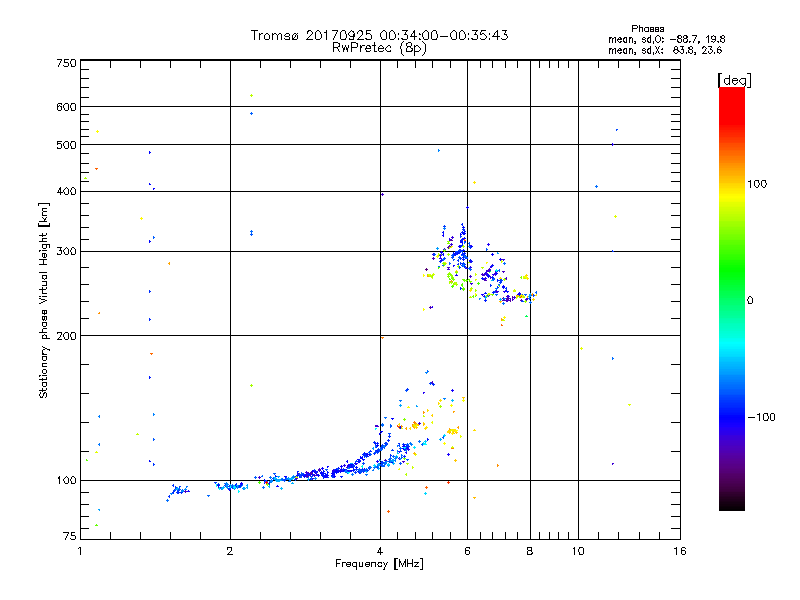Viewport: 800px width, 600px height.
Task: Click the color bar's "100" tick label
Action: 757,184
